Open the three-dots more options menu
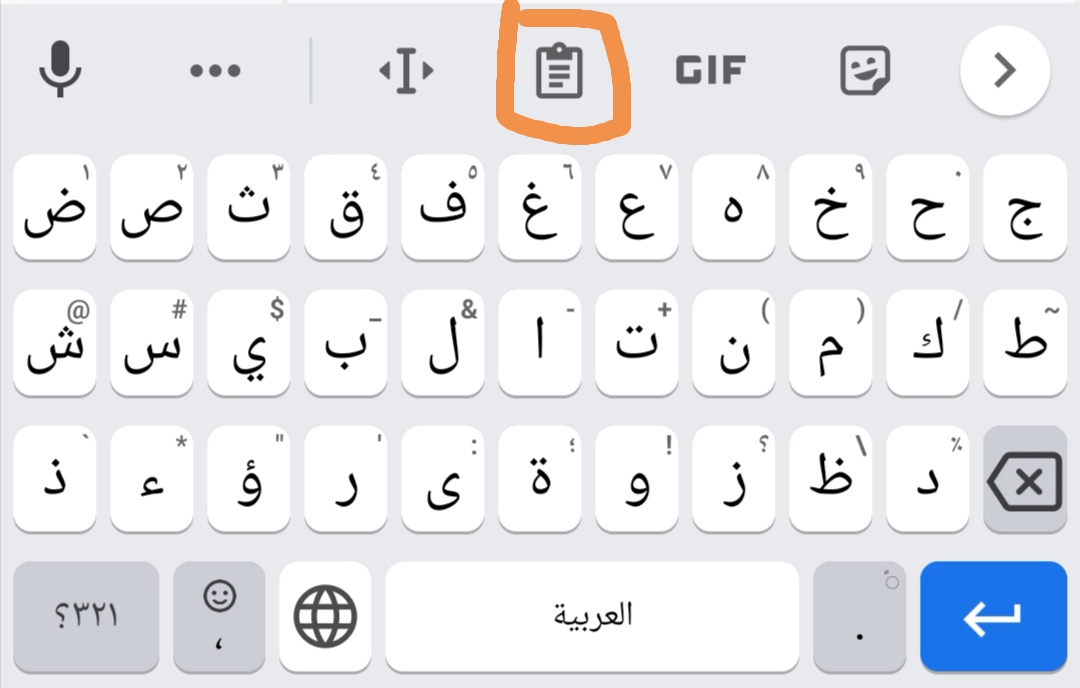Viewport: 1080px width, 688px height. (215, 71)
